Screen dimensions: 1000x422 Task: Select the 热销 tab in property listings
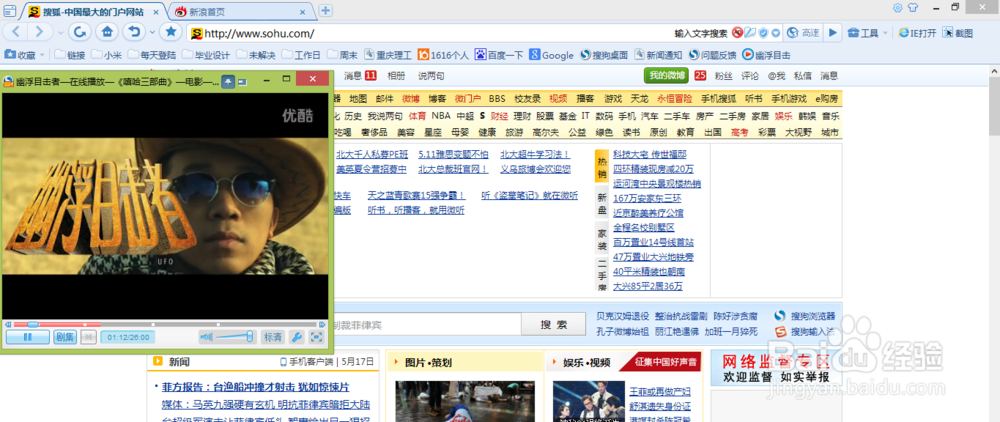coord(601,165)
